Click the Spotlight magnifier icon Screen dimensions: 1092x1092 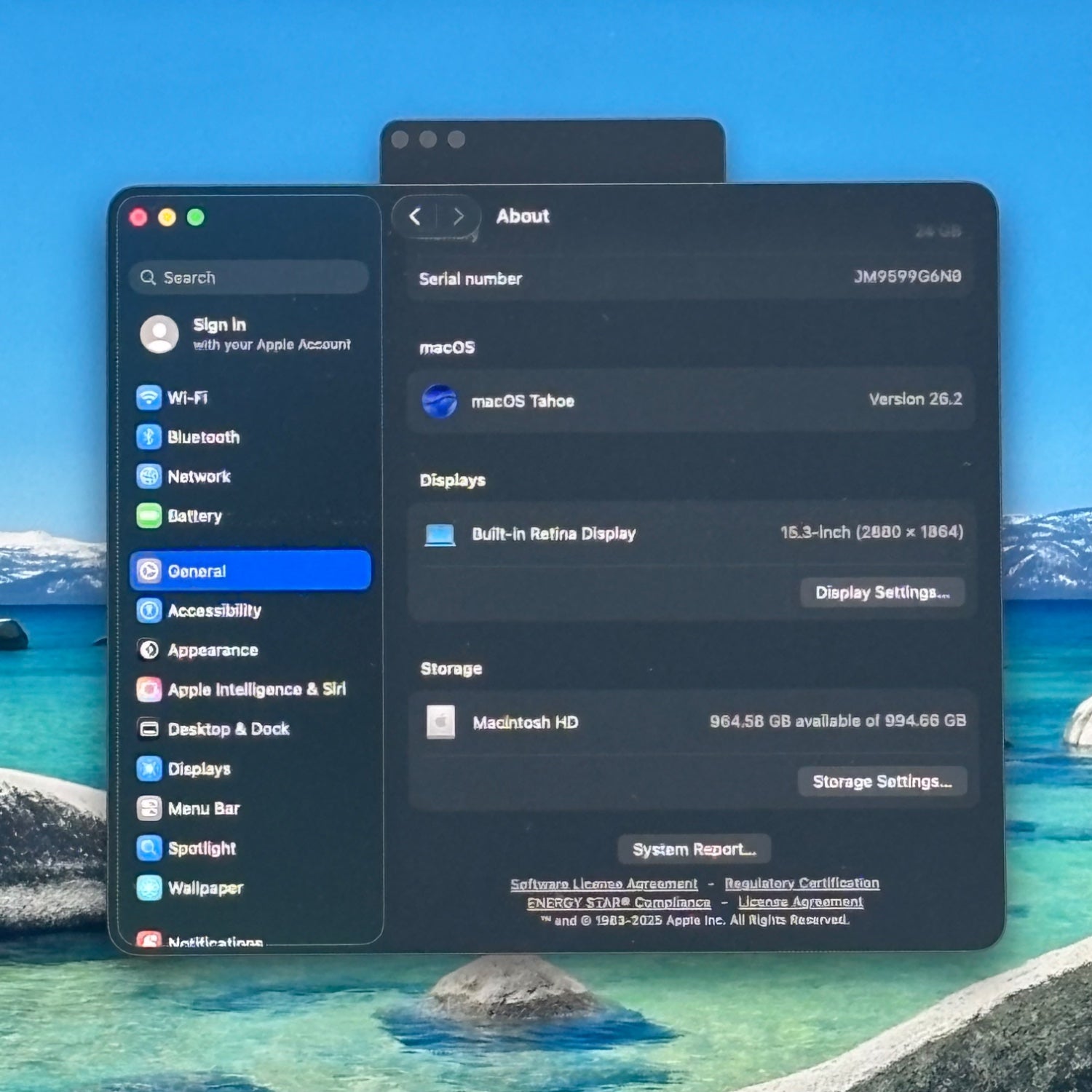coord(149,848)
